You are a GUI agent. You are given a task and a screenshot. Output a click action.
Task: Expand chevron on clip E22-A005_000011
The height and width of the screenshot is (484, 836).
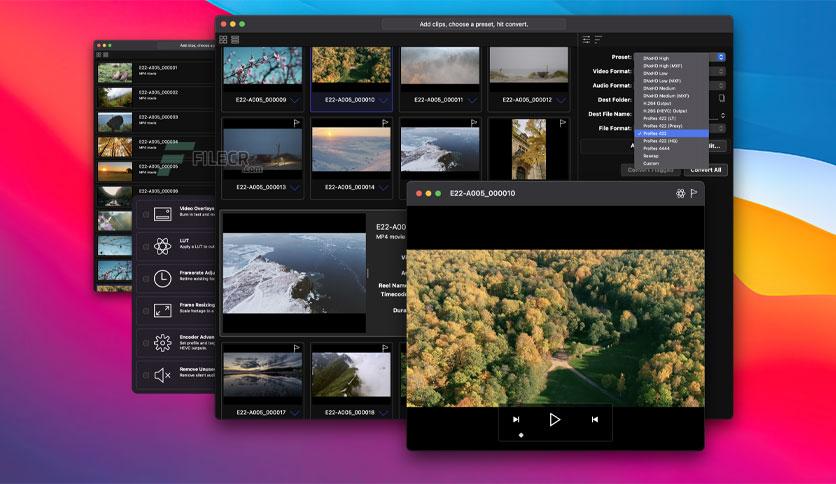[x=472, y=100]
